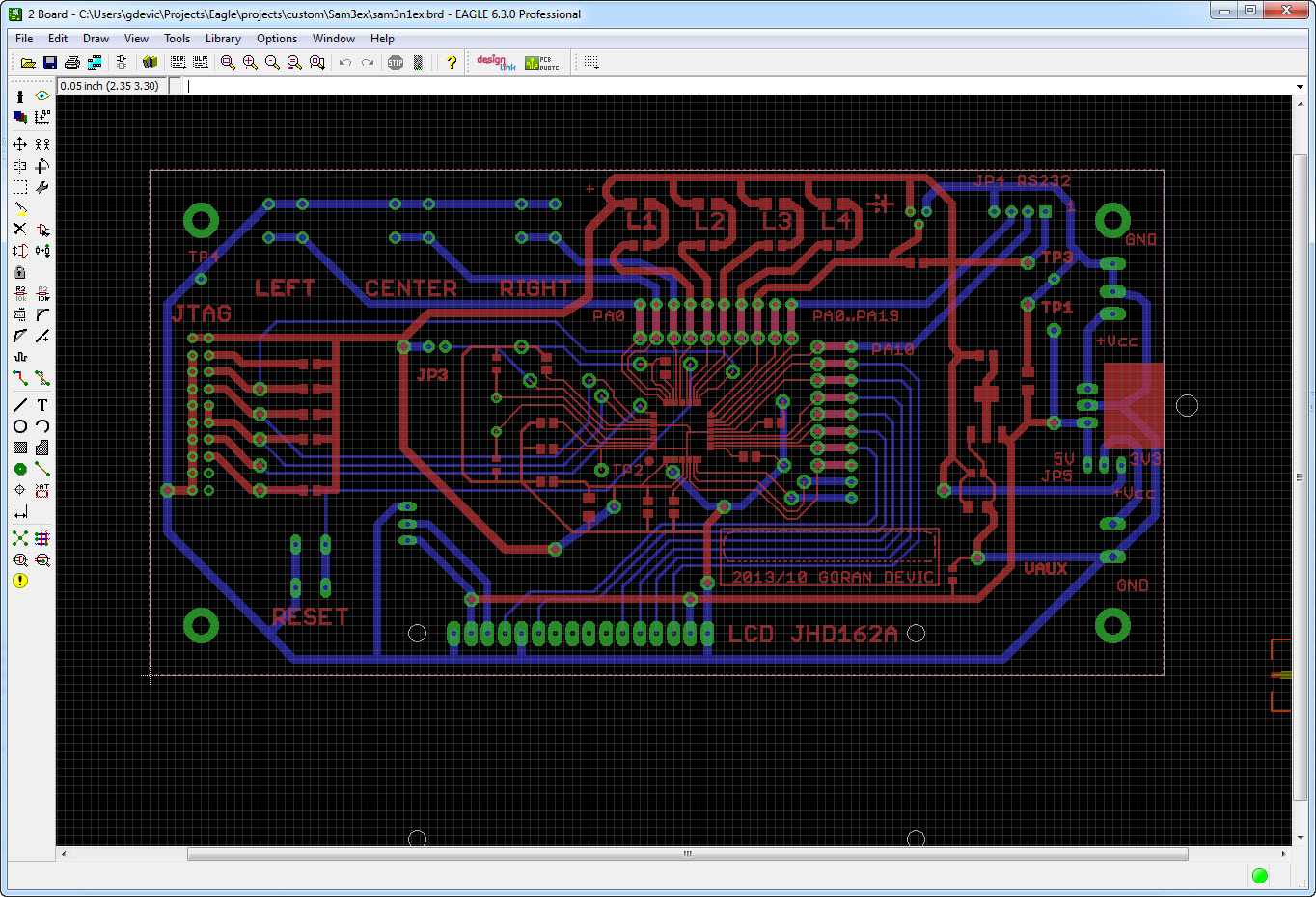Open the Library menu
The height and width of the screenshot is (897, 1316).
223,39
